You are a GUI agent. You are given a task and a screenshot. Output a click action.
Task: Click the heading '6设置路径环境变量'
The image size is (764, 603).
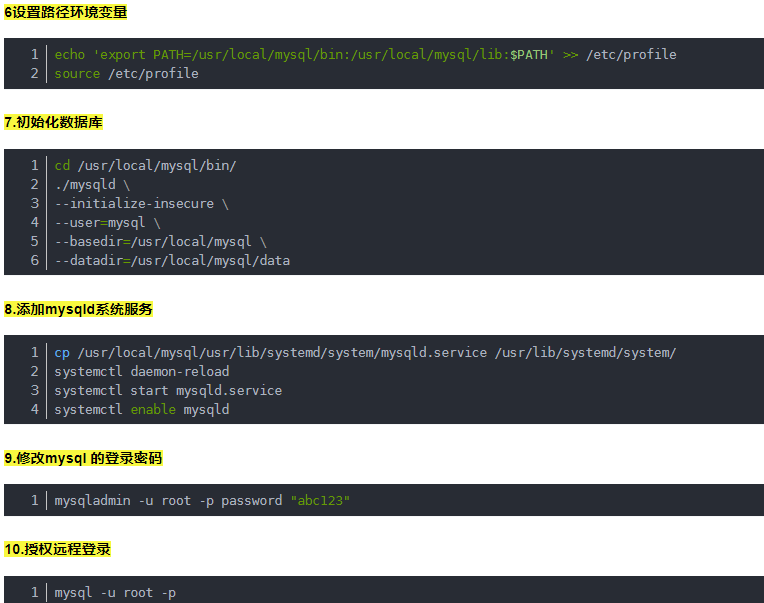point(65,12)
